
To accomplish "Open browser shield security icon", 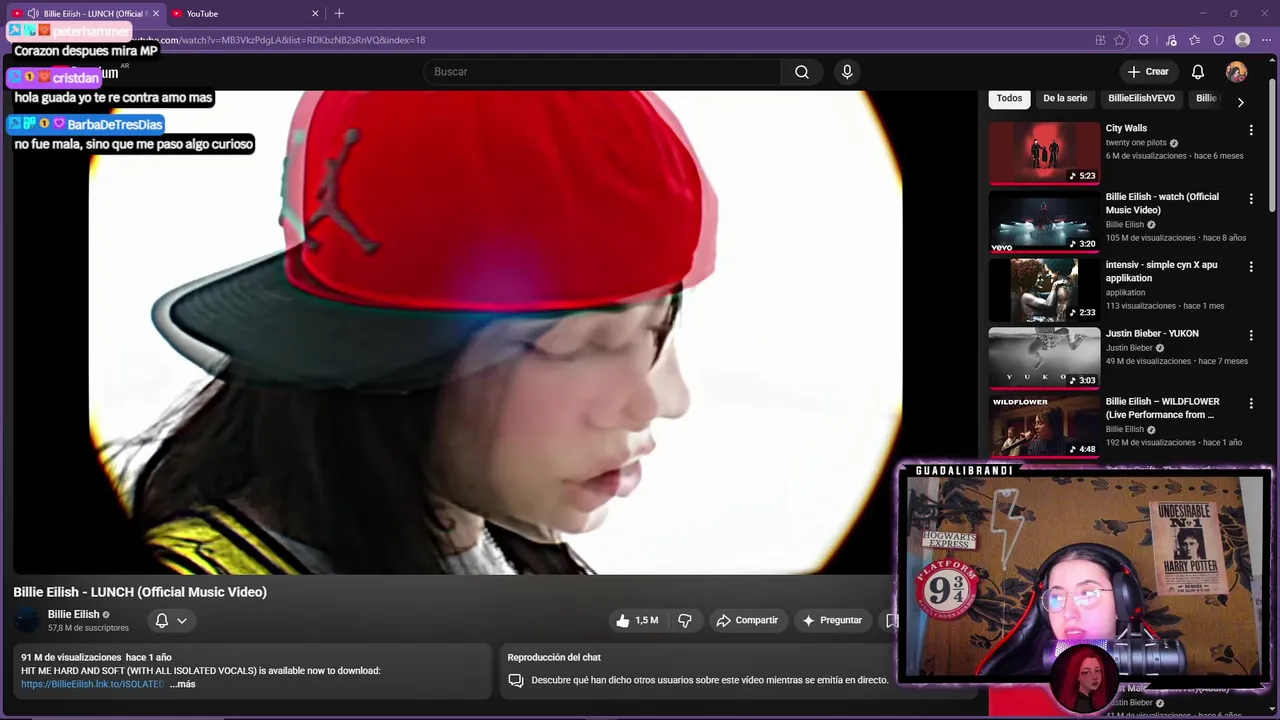I will [1218, 40].
